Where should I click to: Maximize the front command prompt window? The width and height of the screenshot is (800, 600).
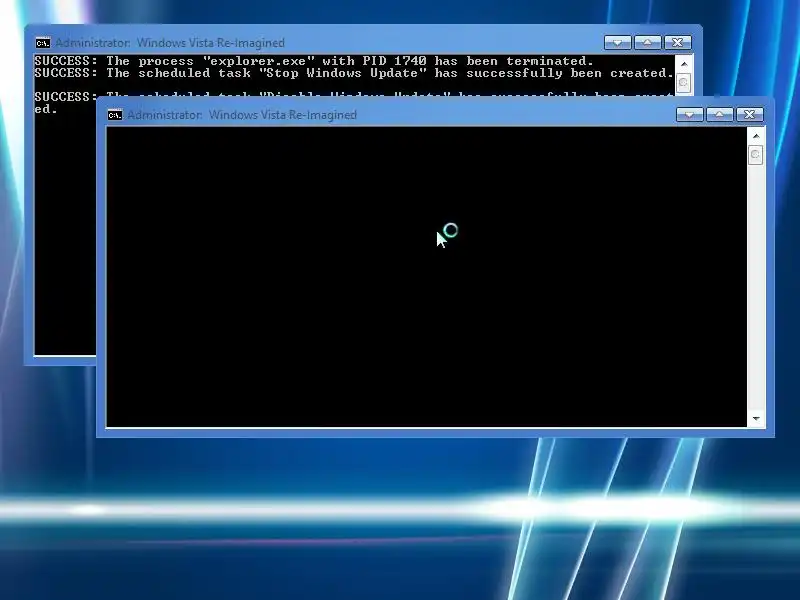click(719, 114)
